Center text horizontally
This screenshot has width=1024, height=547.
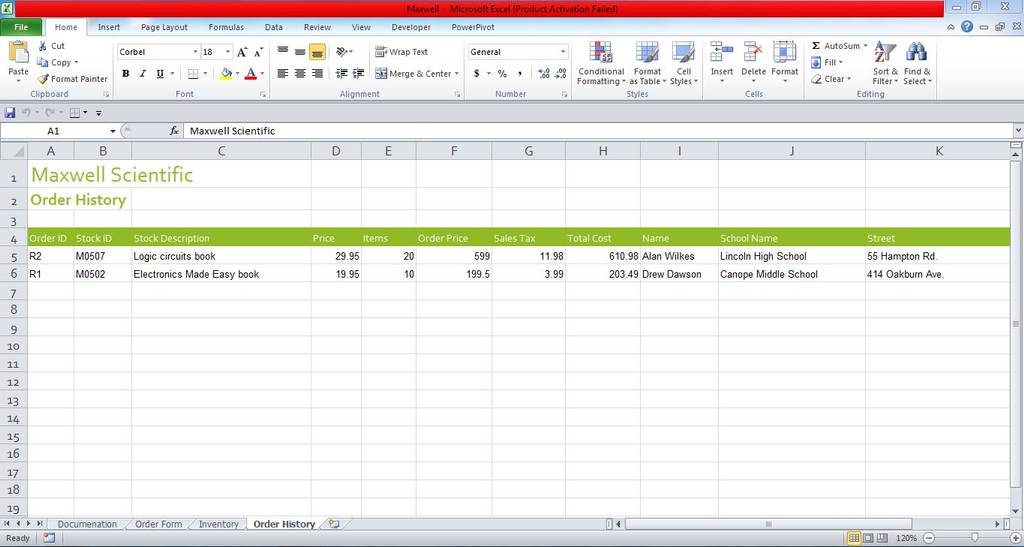300,74
